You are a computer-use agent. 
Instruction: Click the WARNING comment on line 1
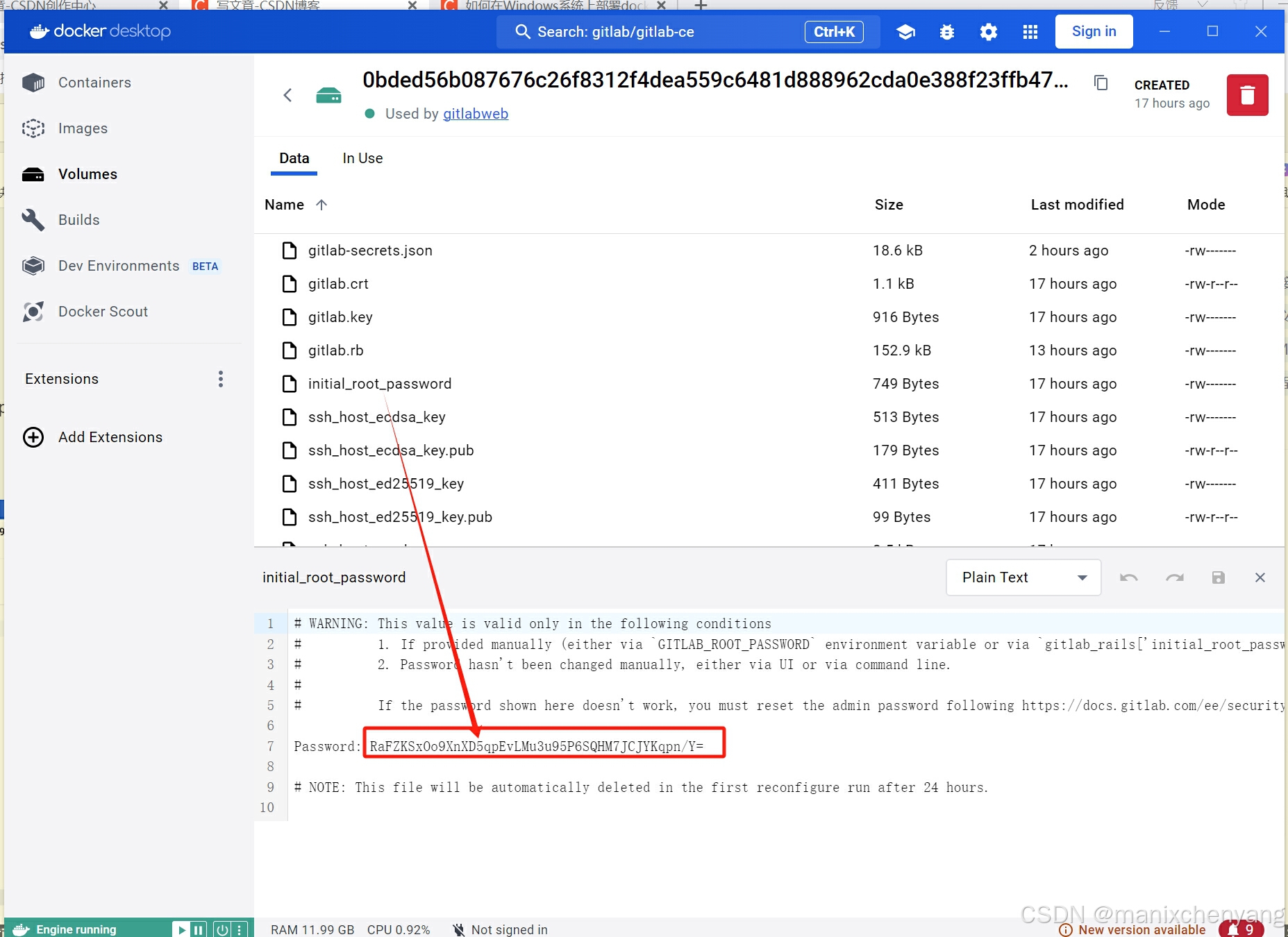pyautogui.click(x=533, y=623)
